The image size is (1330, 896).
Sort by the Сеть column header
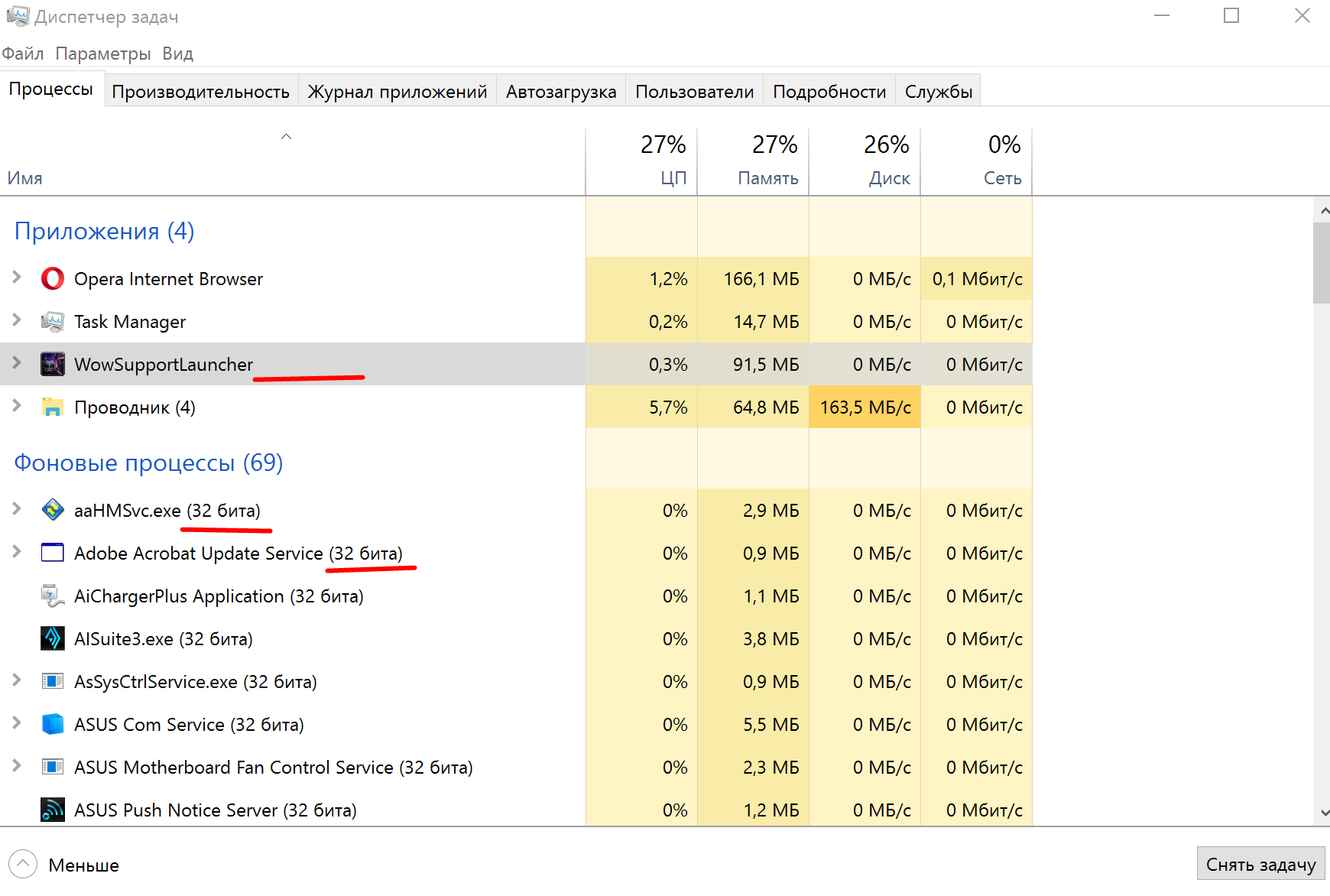pyautogui.click(x=976, y=161)
